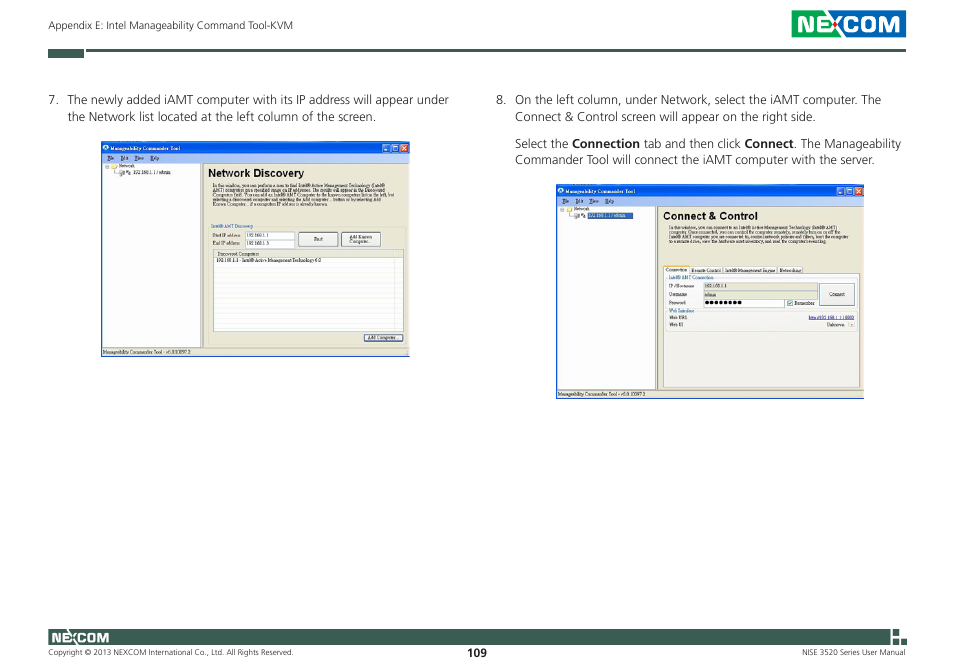
Task: Click app icon in Network Discovery title bar
Action: click(x=106, y=148)
